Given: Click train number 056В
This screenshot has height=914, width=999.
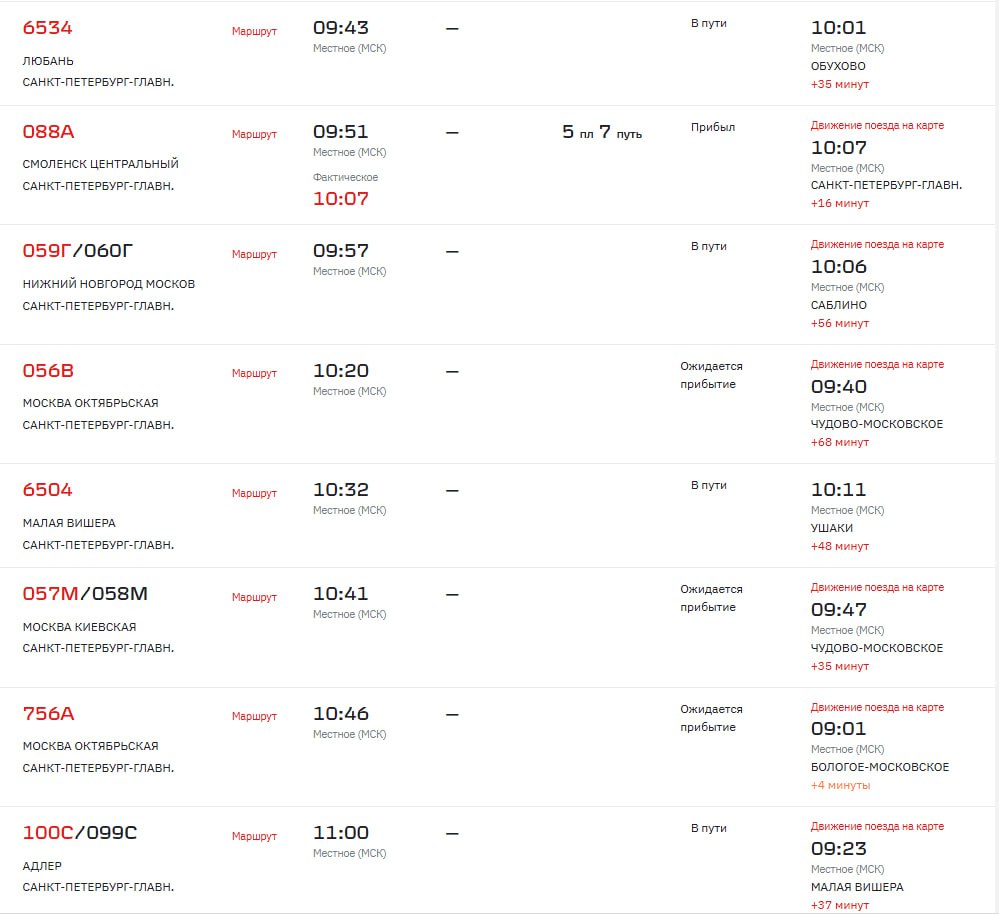Looking at the screenshot, I should (x=48, y=371).
